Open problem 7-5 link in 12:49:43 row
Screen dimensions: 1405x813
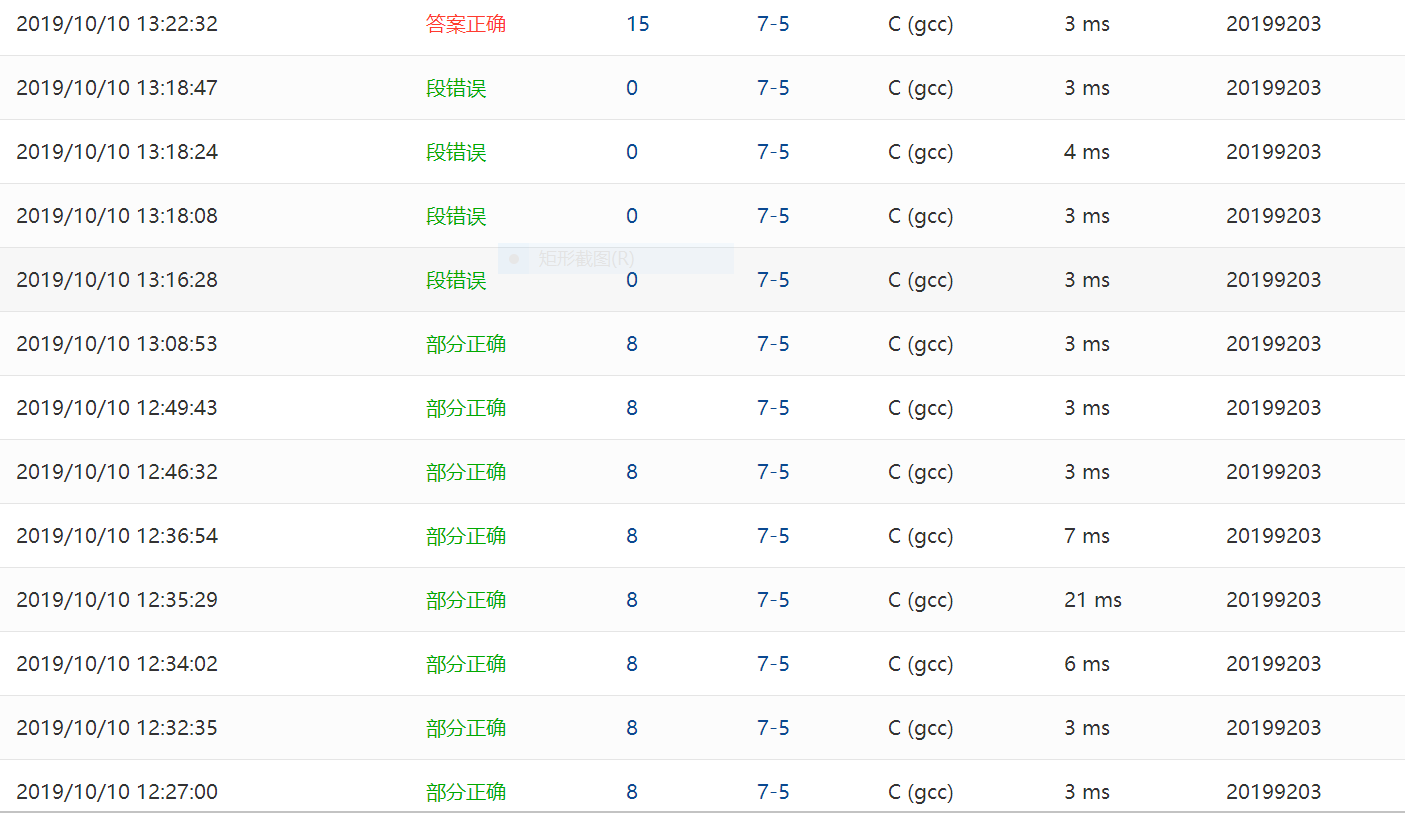pyautogui.click(x=773, y=408)
